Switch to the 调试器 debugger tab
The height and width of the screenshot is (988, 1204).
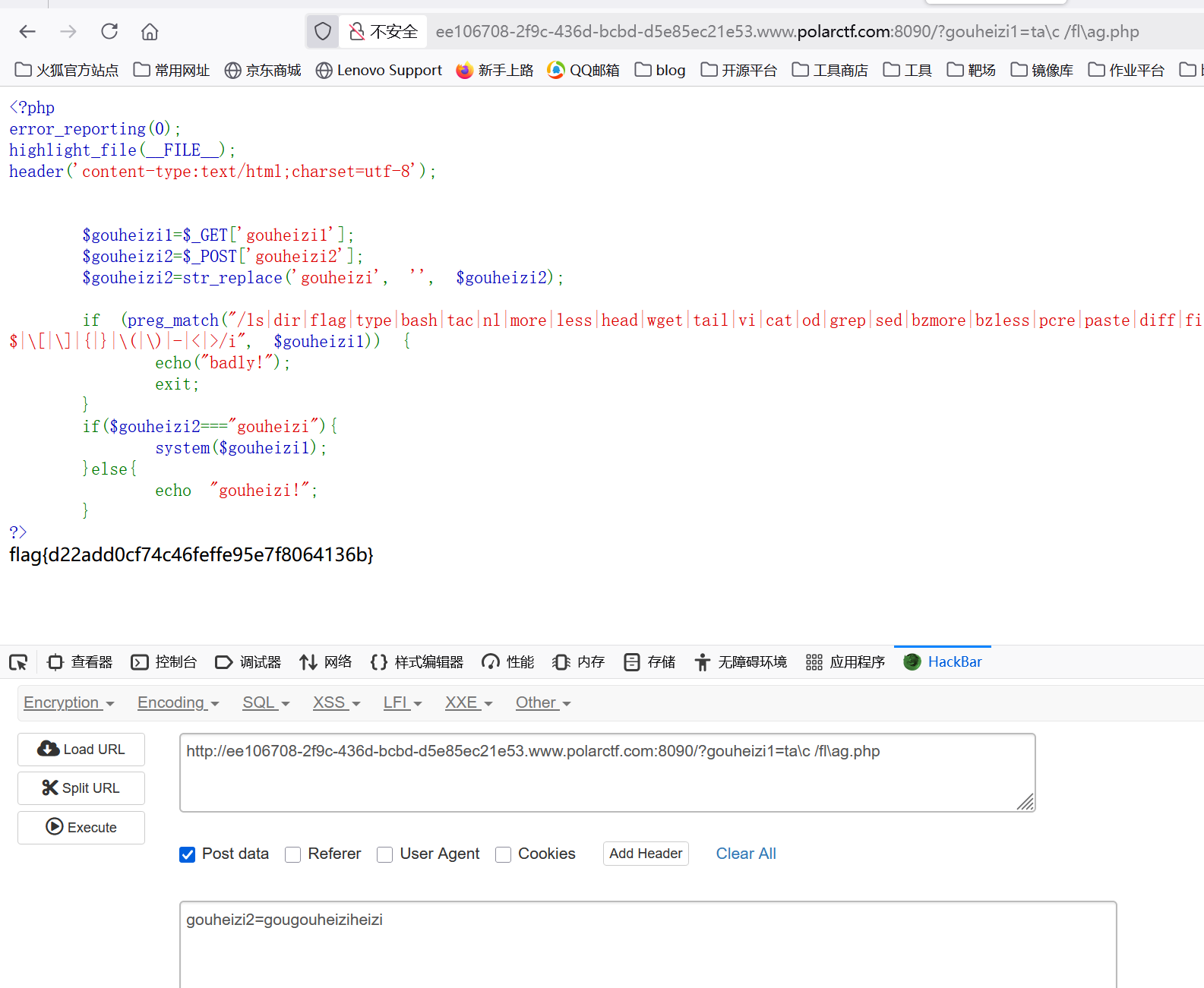point(248,662)
